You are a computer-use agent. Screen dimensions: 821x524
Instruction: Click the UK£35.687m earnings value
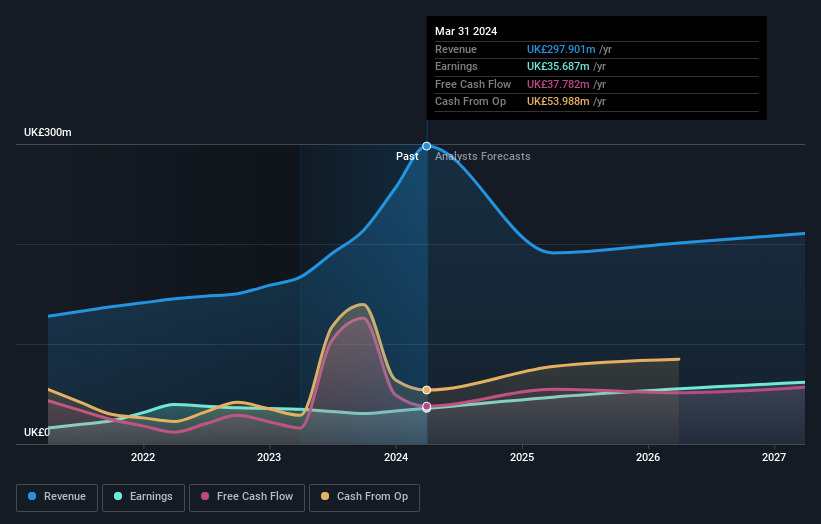(558, 66)
